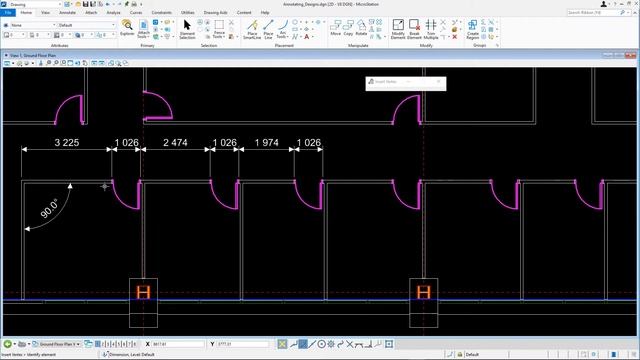Click the '3 225' dimension text
Viewport: 640px width, 360px height.
[x=67, y=142]
